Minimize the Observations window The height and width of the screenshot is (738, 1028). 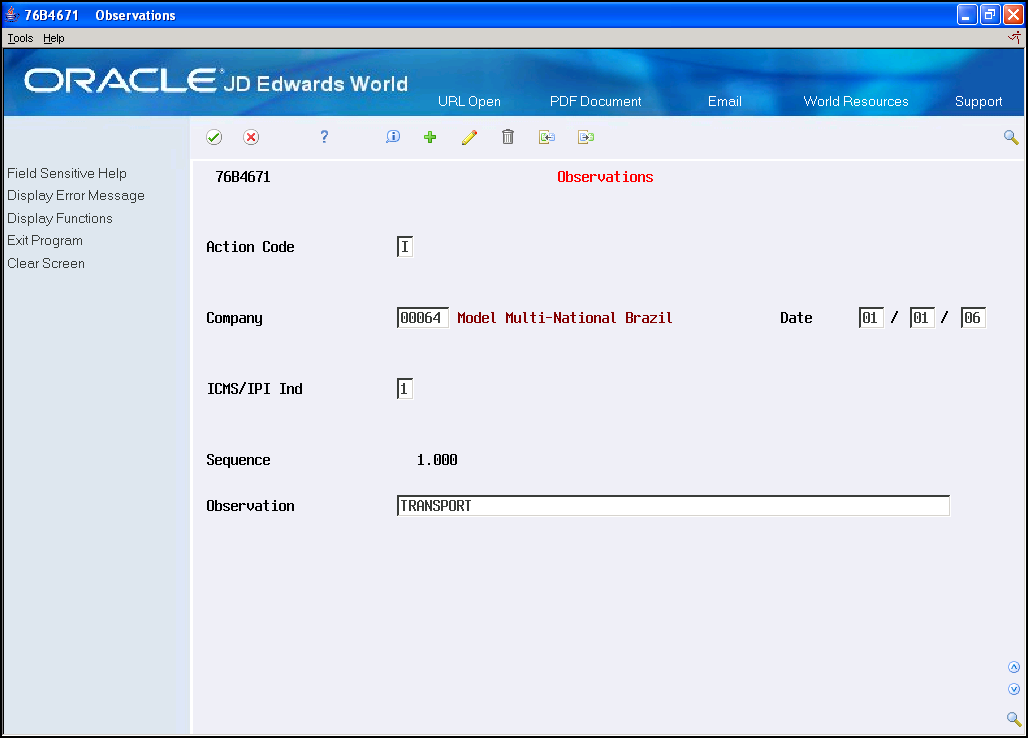tap(967, 14)
